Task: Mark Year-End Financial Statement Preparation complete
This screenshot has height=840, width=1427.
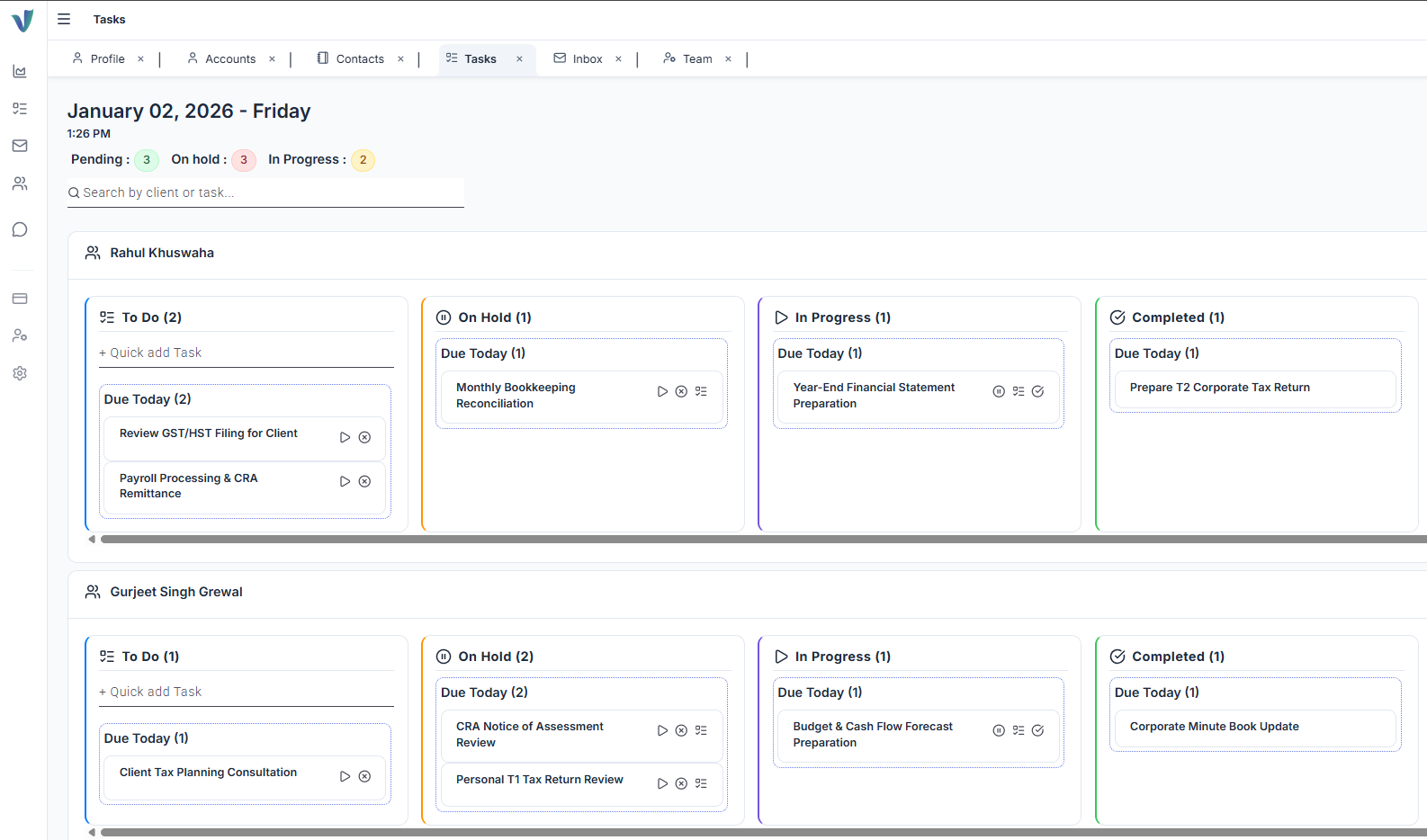Action: point(1037,391)
